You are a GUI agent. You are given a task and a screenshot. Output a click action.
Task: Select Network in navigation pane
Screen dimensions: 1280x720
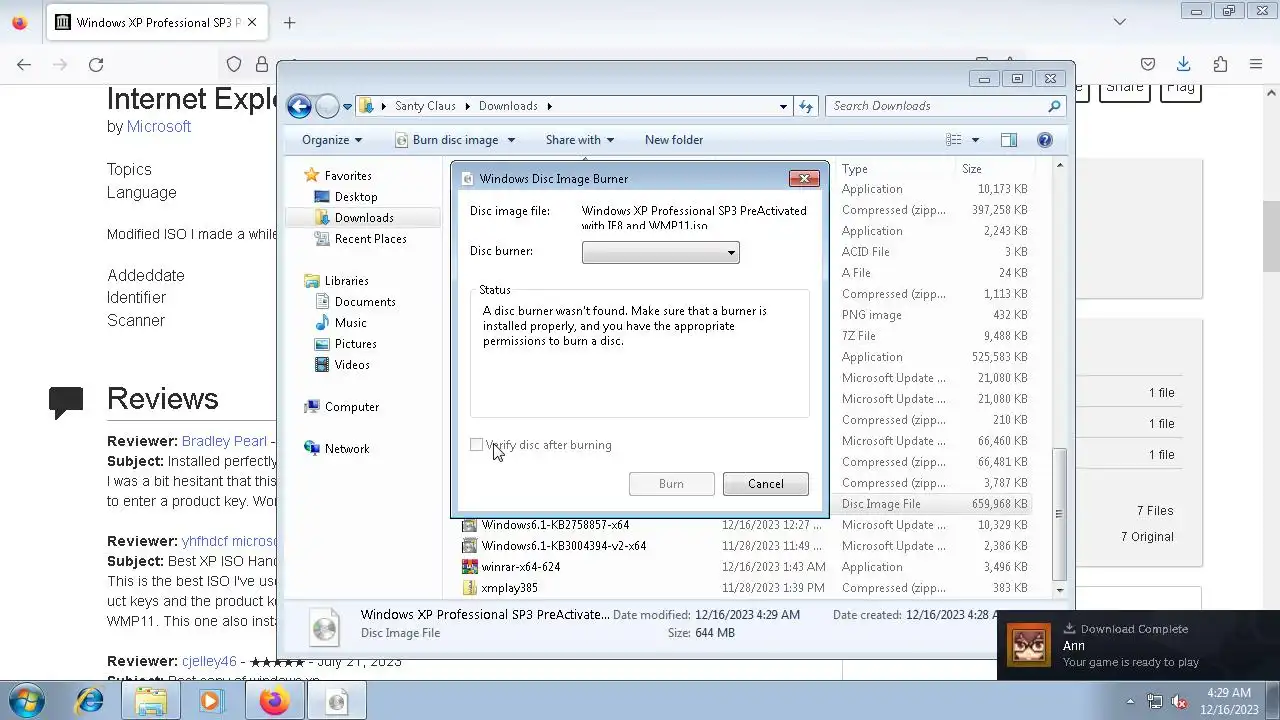346,449
